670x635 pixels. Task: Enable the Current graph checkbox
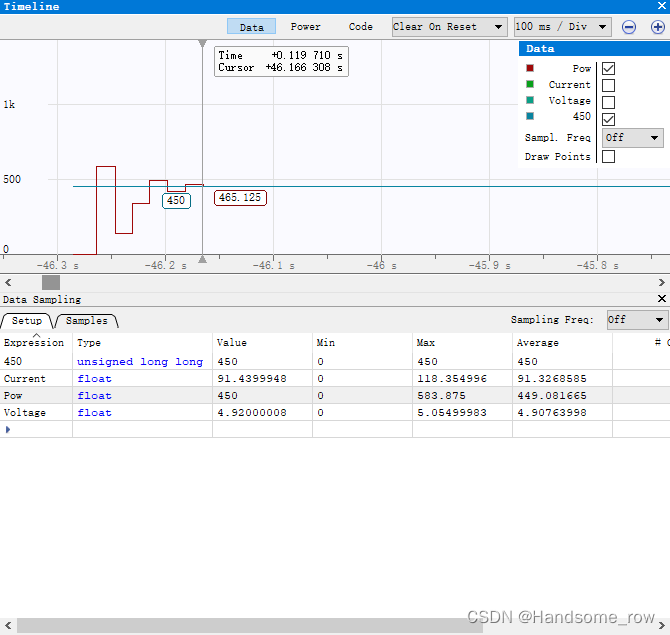pos(608,85)
